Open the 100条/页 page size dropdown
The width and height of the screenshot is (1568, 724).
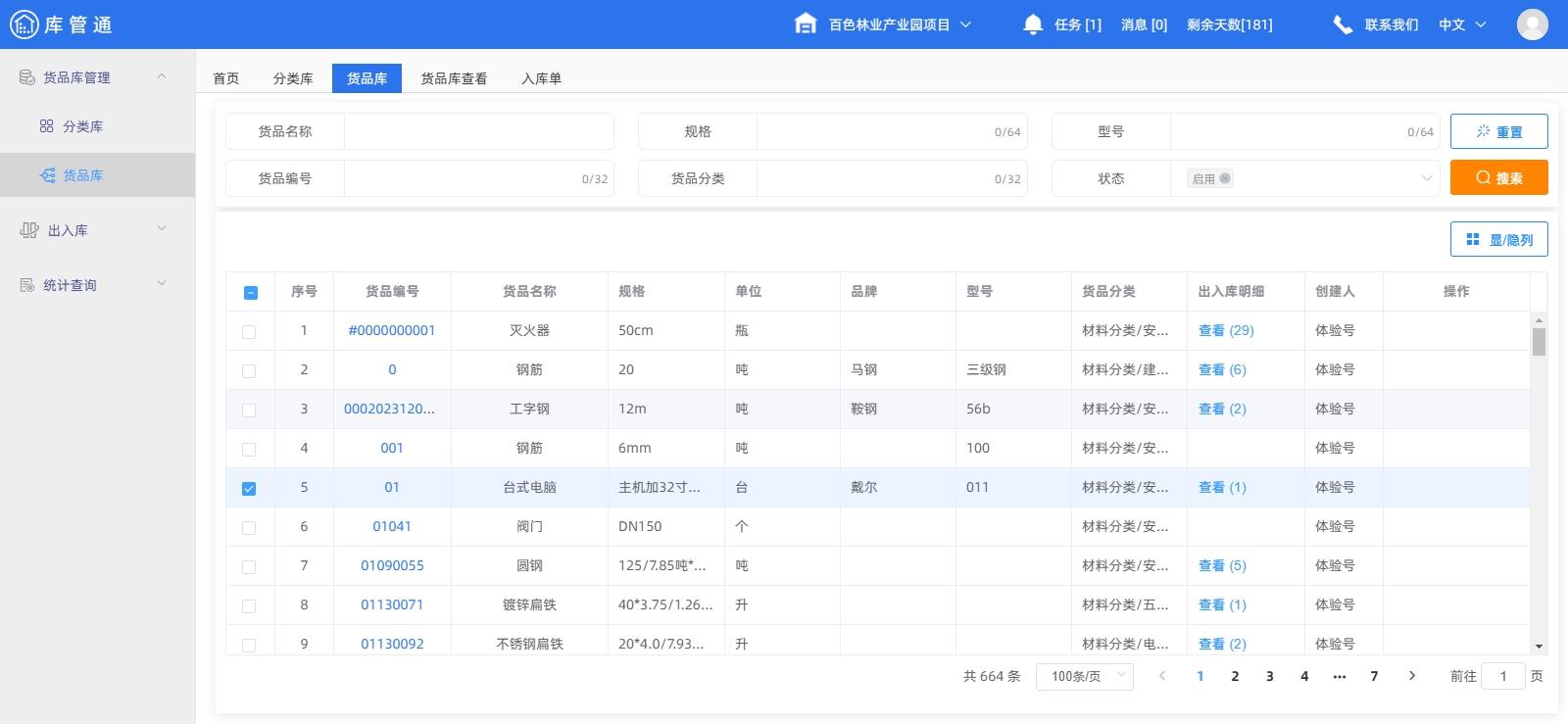[x=1085, y=676]
